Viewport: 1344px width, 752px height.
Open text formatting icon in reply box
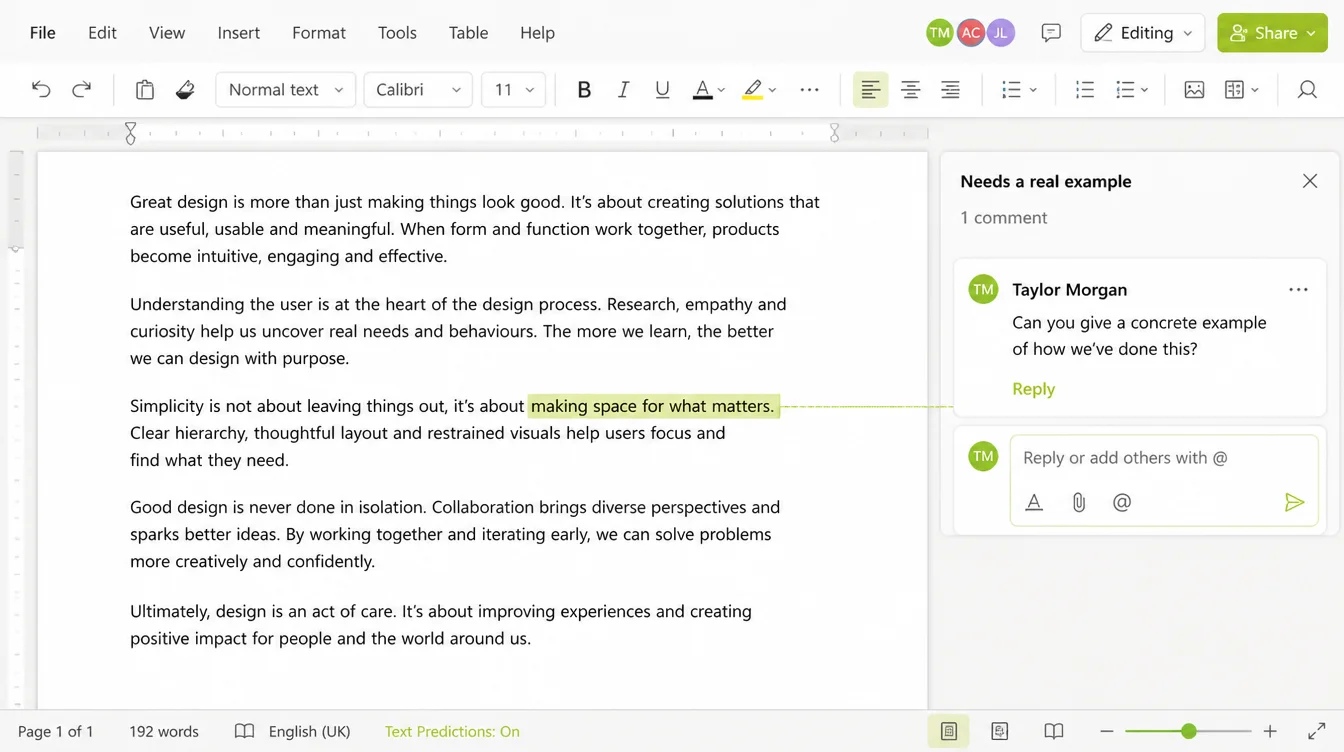point(1034,502)
